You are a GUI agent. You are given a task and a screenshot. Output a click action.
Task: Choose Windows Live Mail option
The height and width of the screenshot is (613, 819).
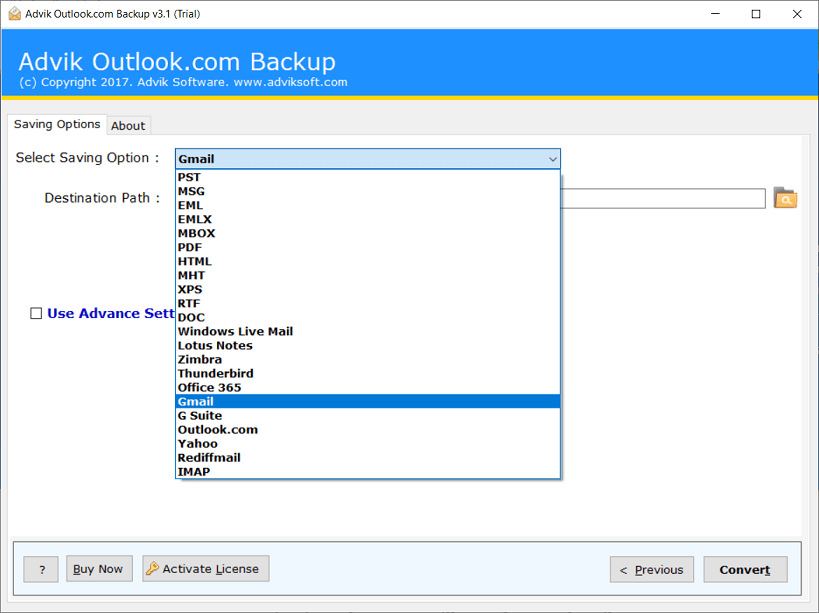point(235,331)
